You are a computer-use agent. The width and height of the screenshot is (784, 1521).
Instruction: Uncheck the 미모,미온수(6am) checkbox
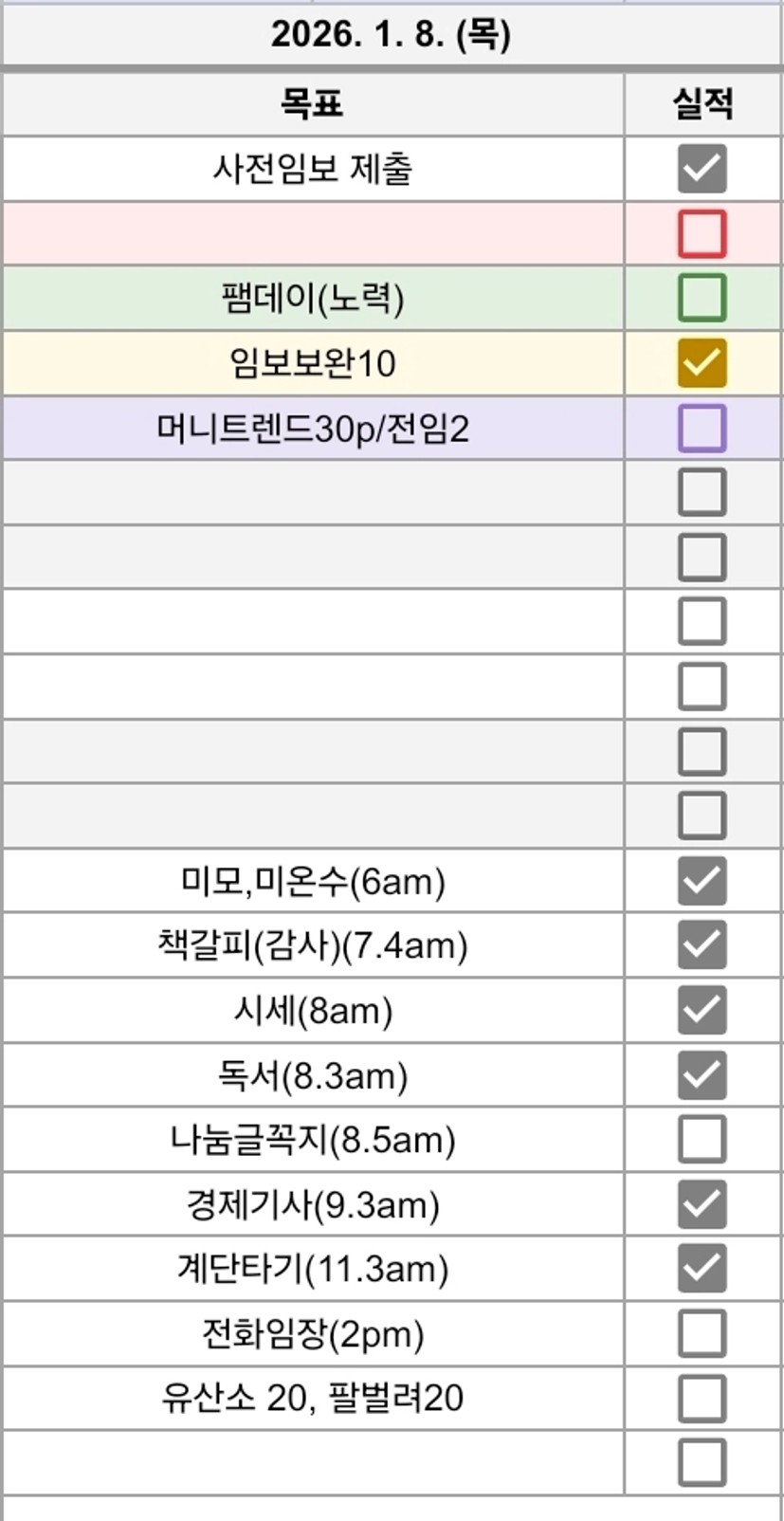point(702,881)
